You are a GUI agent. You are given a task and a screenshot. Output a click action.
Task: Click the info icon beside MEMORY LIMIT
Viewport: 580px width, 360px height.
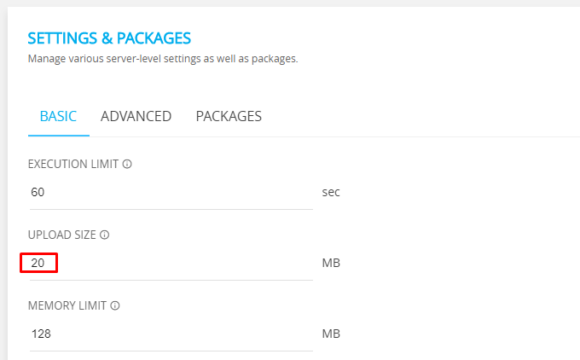tap(115, 306)
